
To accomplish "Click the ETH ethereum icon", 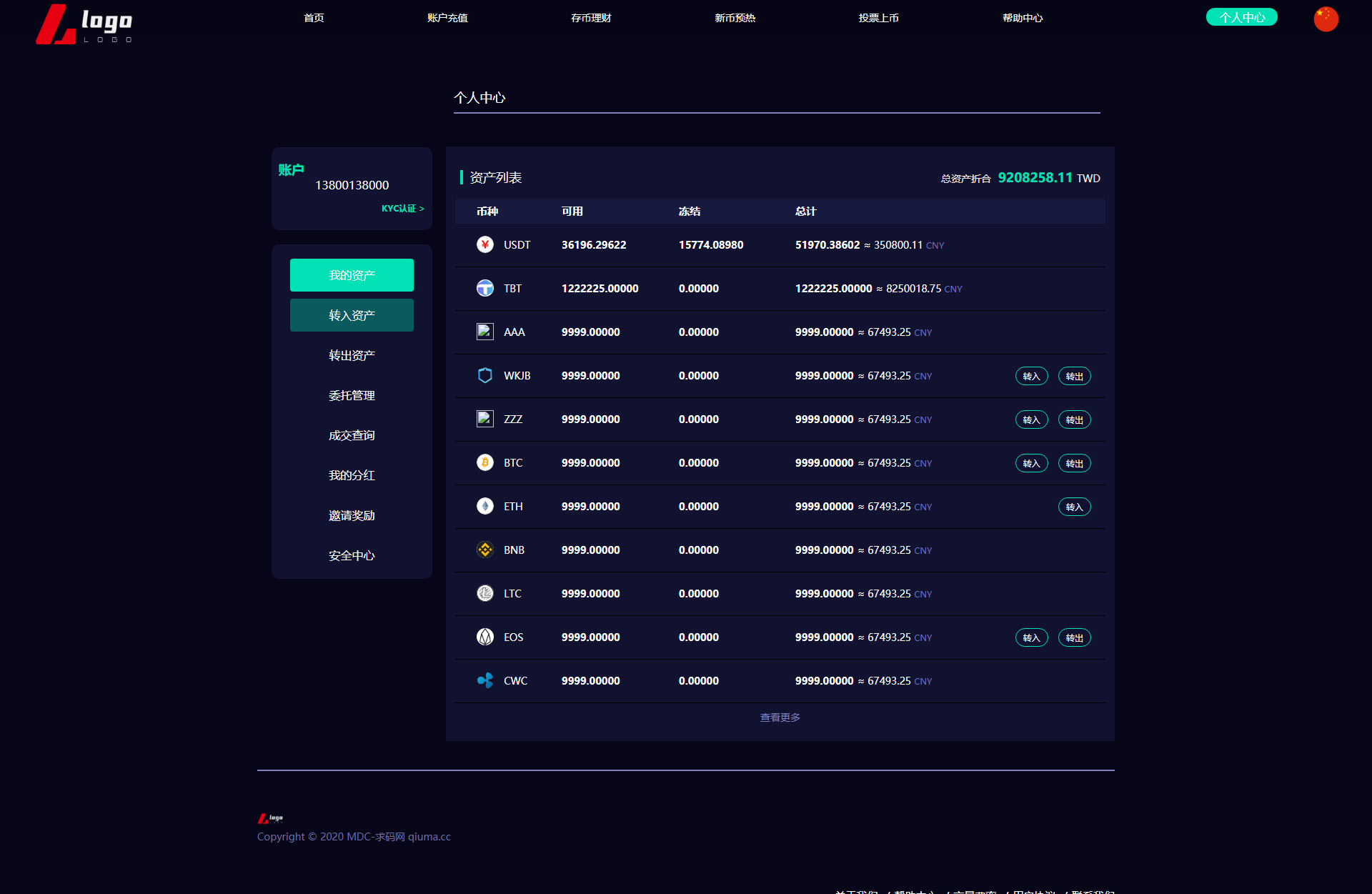I will (x=485, y=506).
